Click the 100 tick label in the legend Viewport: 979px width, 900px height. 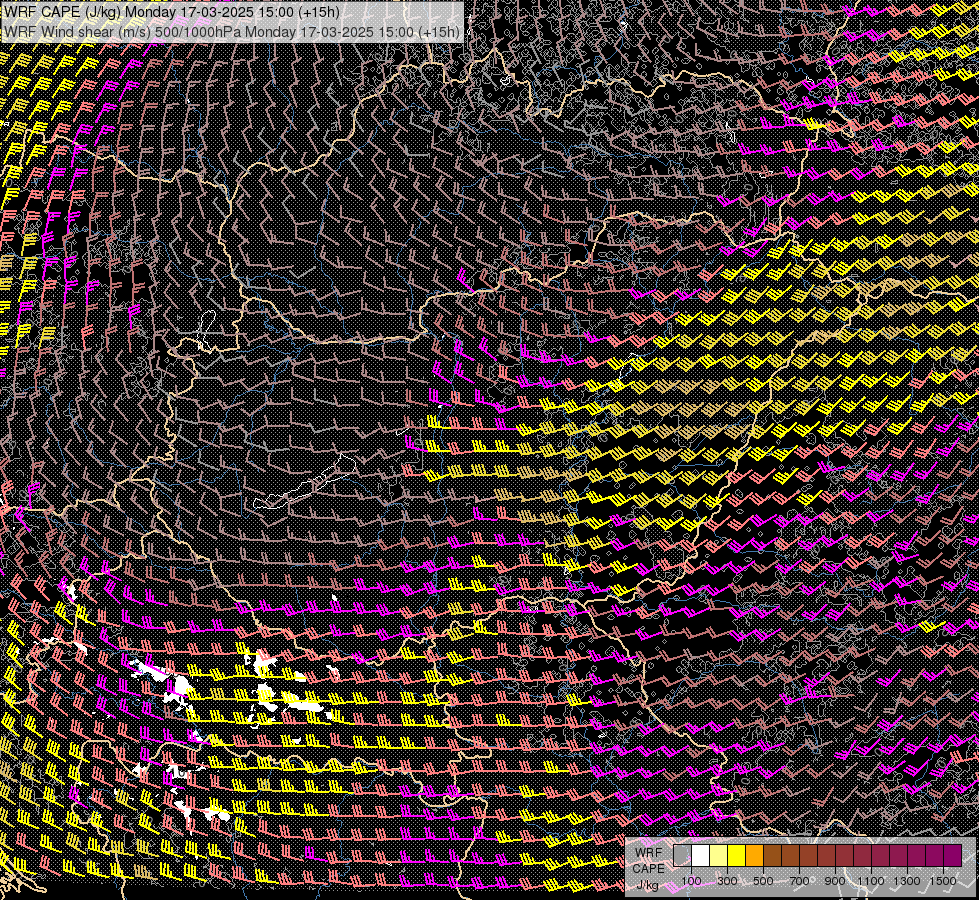click(691, 881)
